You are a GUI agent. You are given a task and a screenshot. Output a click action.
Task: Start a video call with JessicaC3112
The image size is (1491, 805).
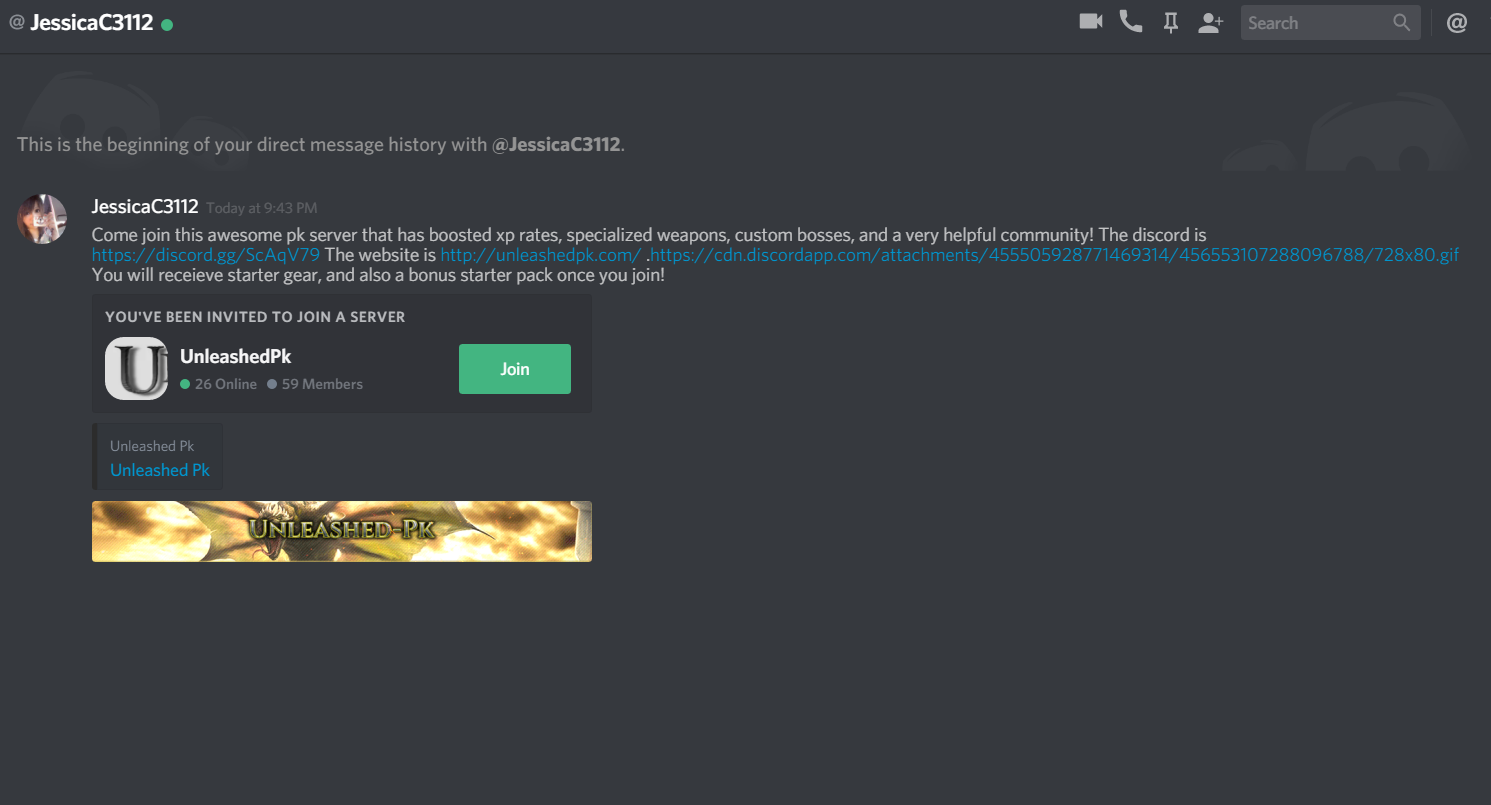1090,21
